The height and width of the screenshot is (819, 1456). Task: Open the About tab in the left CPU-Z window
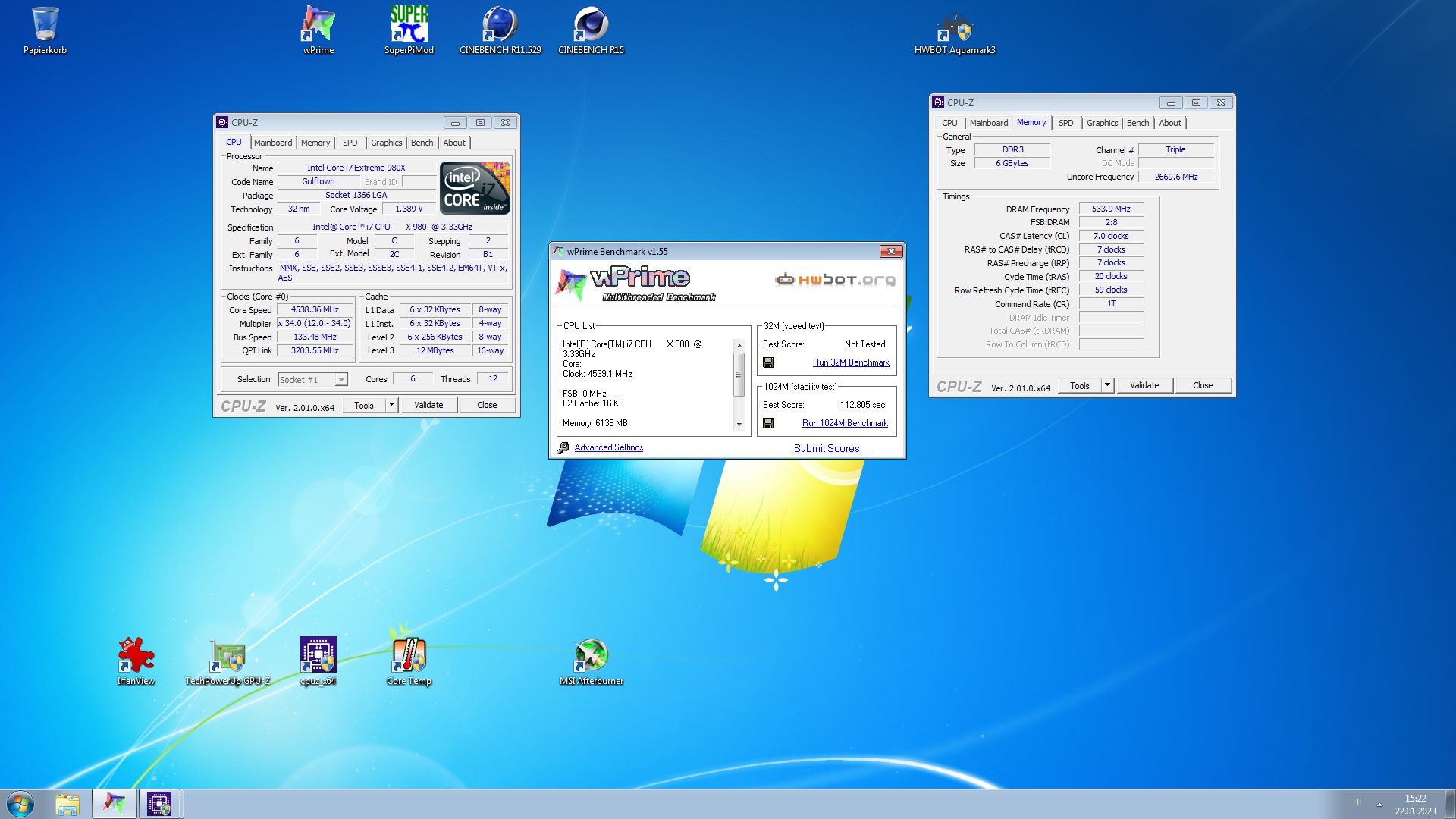coord(454,143)
